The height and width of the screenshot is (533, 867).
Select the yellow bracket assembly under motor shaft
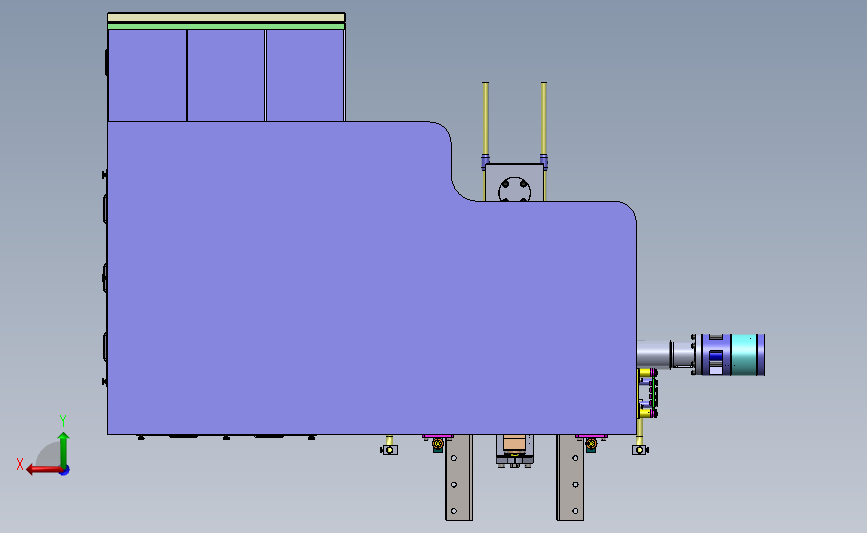[x=647, y=394]
